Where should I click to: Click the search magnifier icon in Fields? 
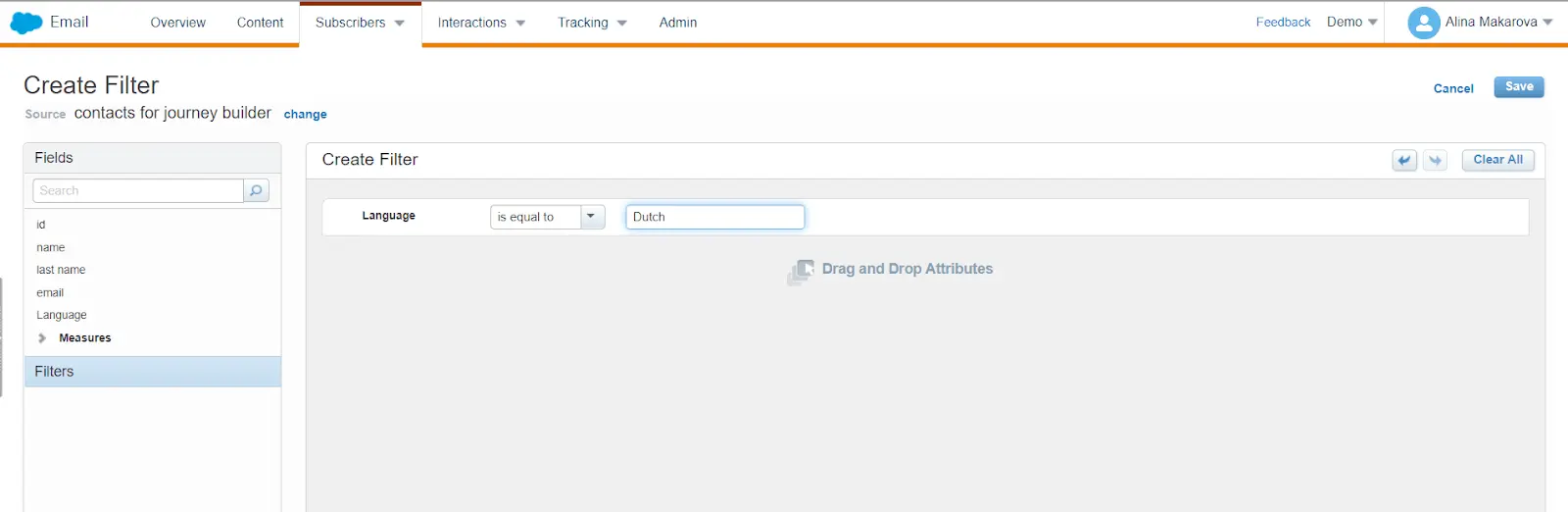256,190
